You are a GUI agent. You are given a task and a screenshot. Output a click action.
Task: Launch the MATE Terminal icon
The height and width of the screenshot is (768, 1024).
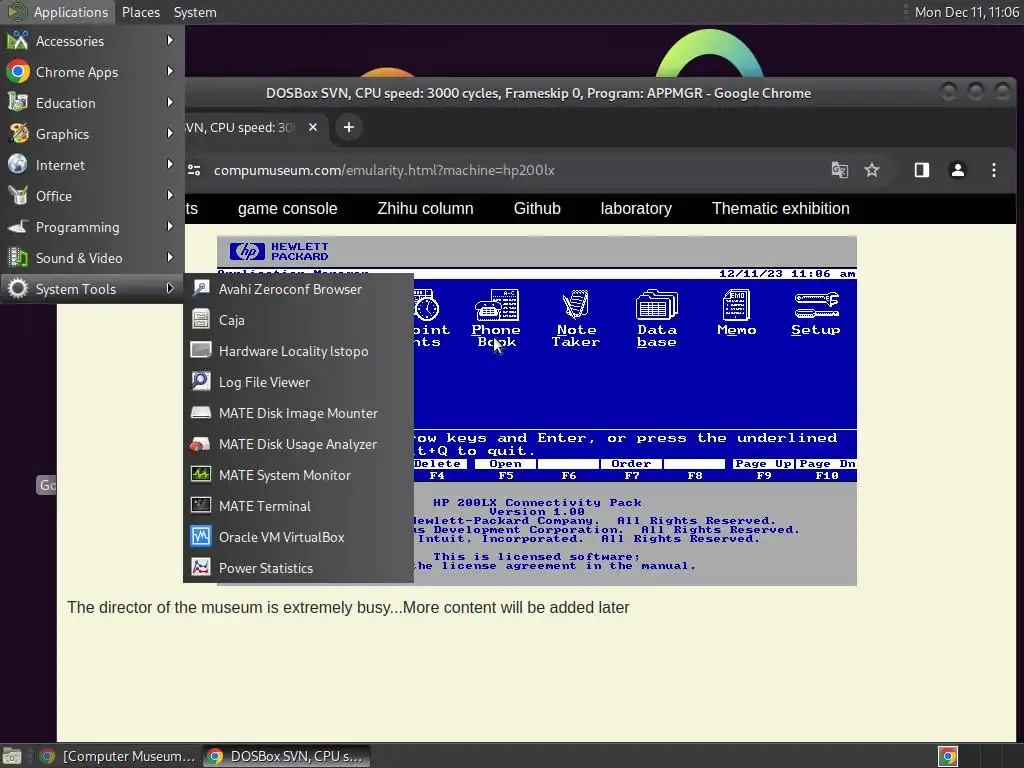coord(200,506)
